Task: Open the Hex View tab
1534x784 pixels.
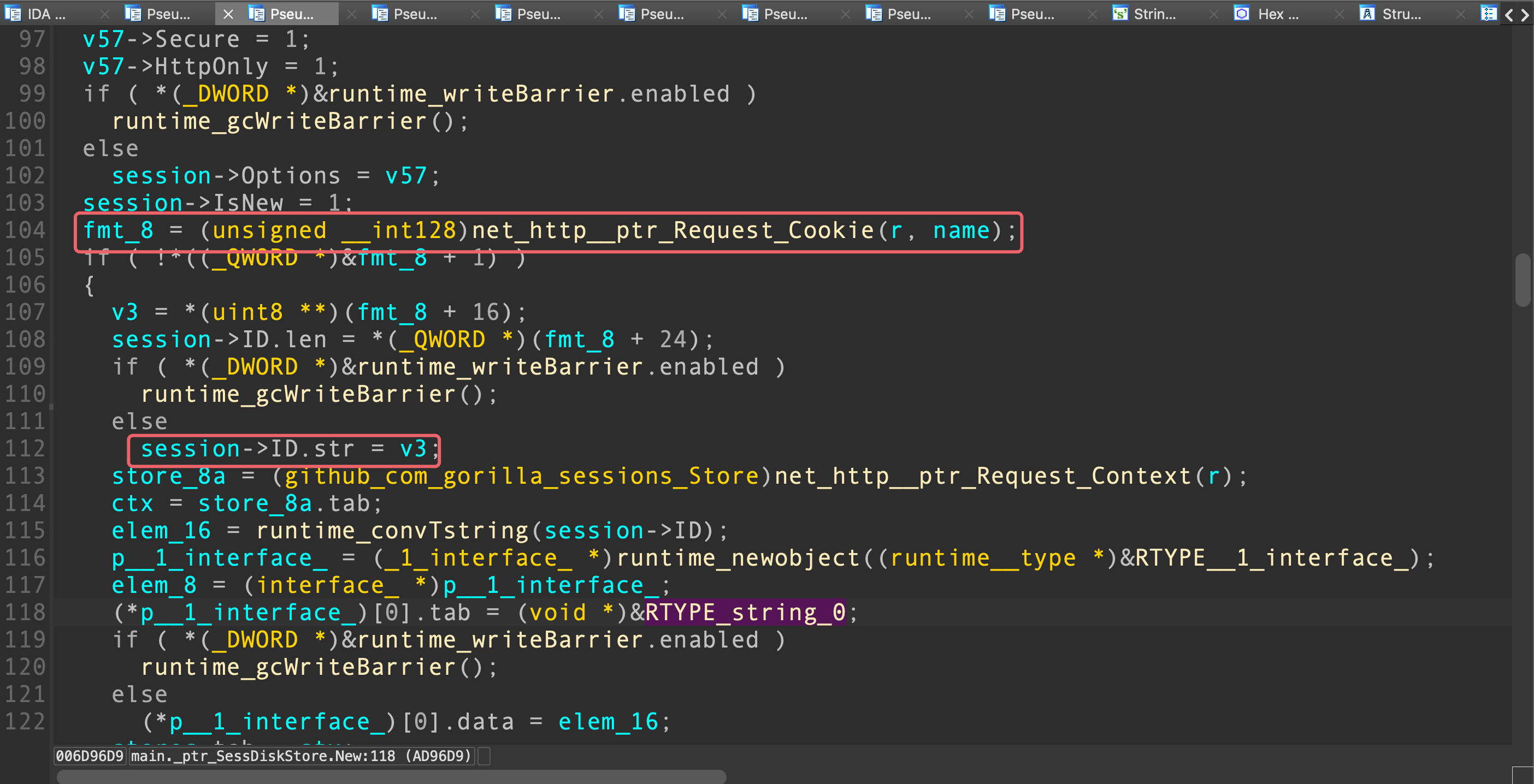Action: point(1278,14)
